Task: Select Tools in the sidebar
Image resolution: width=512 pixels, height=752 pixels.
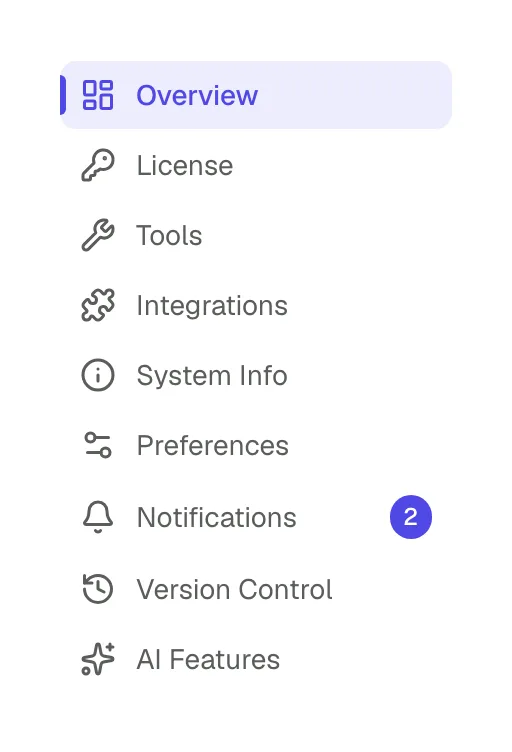Action: tap(256, 235)
